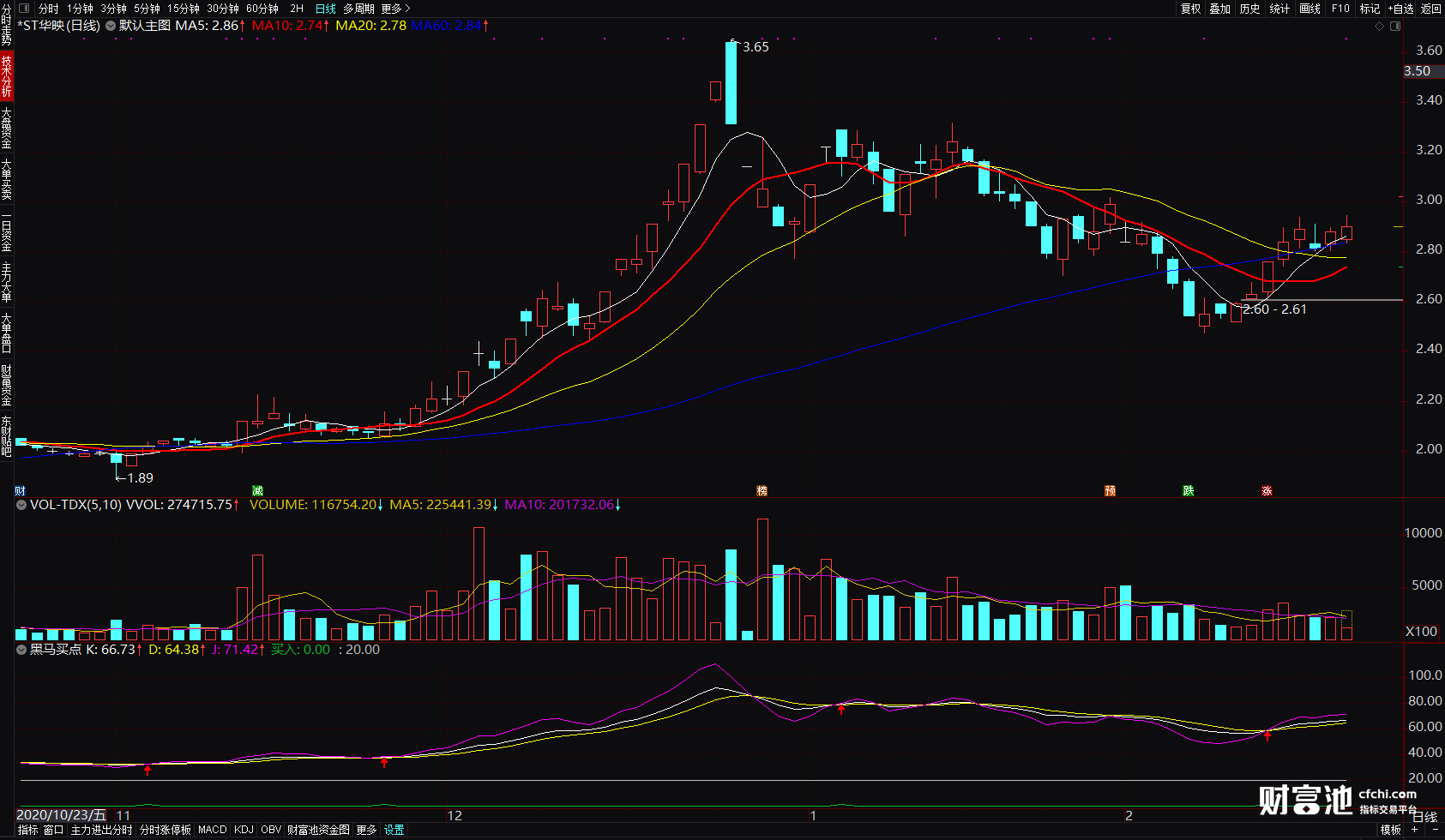Image resolution: width=1445 pixels, height=840 pixels.
Task: Open the 大盘资金 sidebar tab
Action: [7, 128]
